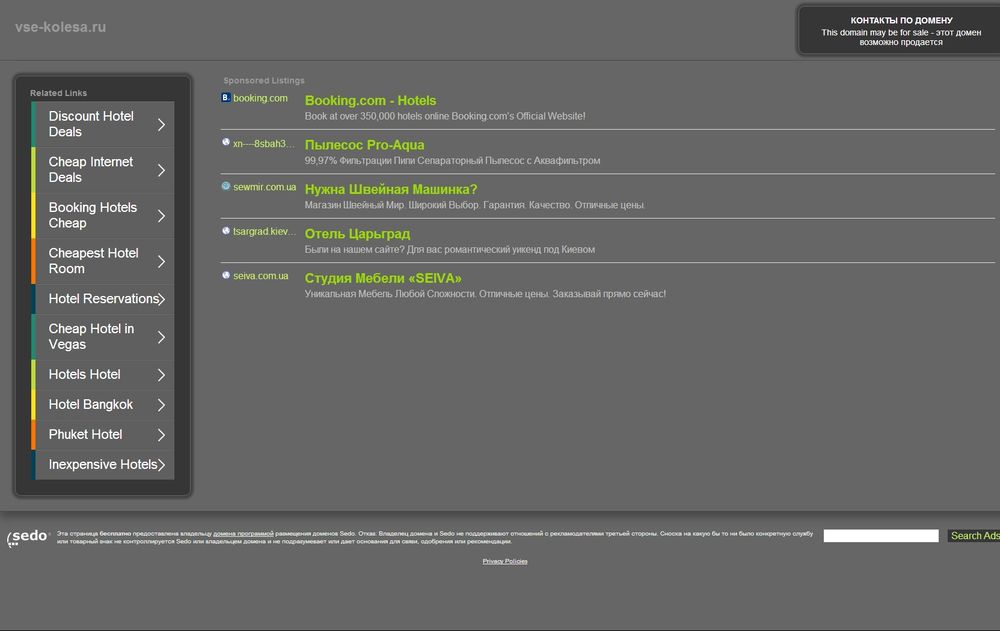Click the vse-kolesa.ru site title

click(x=61, y=27)
